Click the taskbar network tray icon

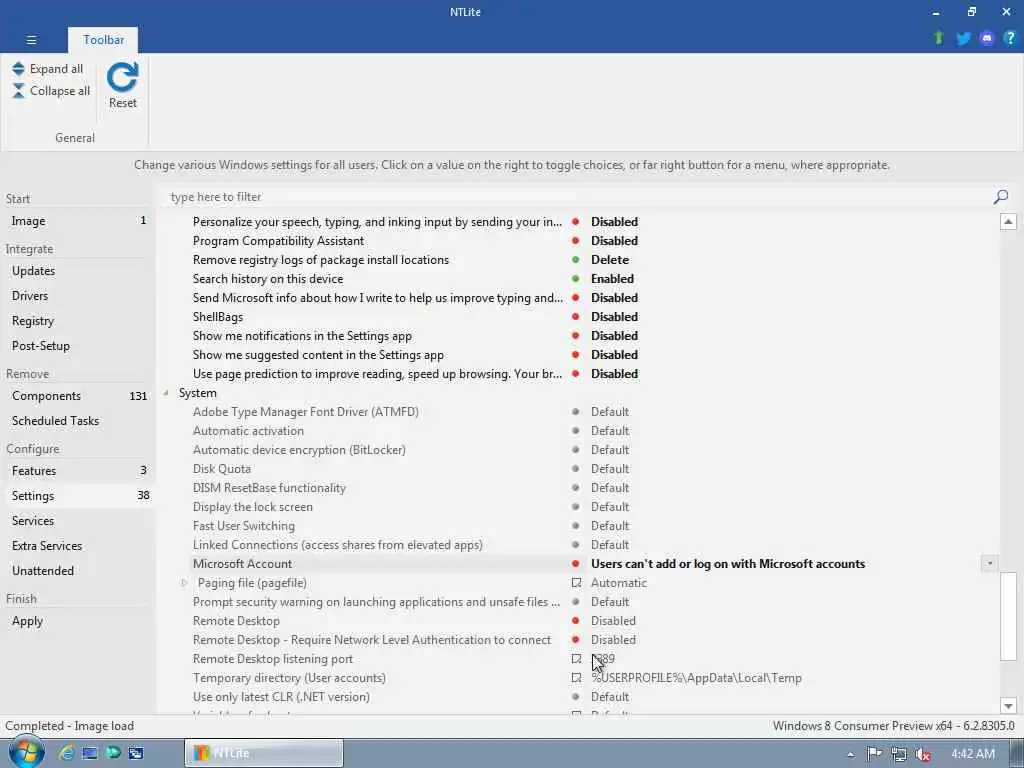click(x=899, y=754)
